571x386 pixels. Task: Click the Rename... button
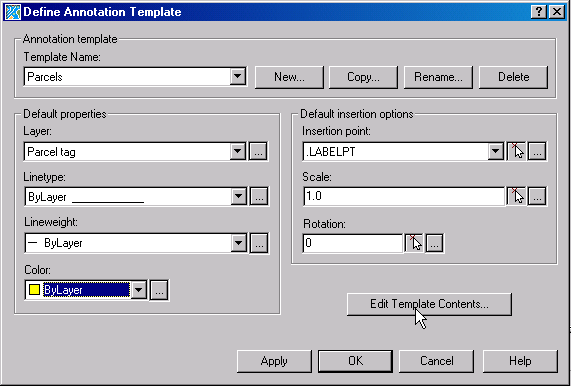coord(438,77)
